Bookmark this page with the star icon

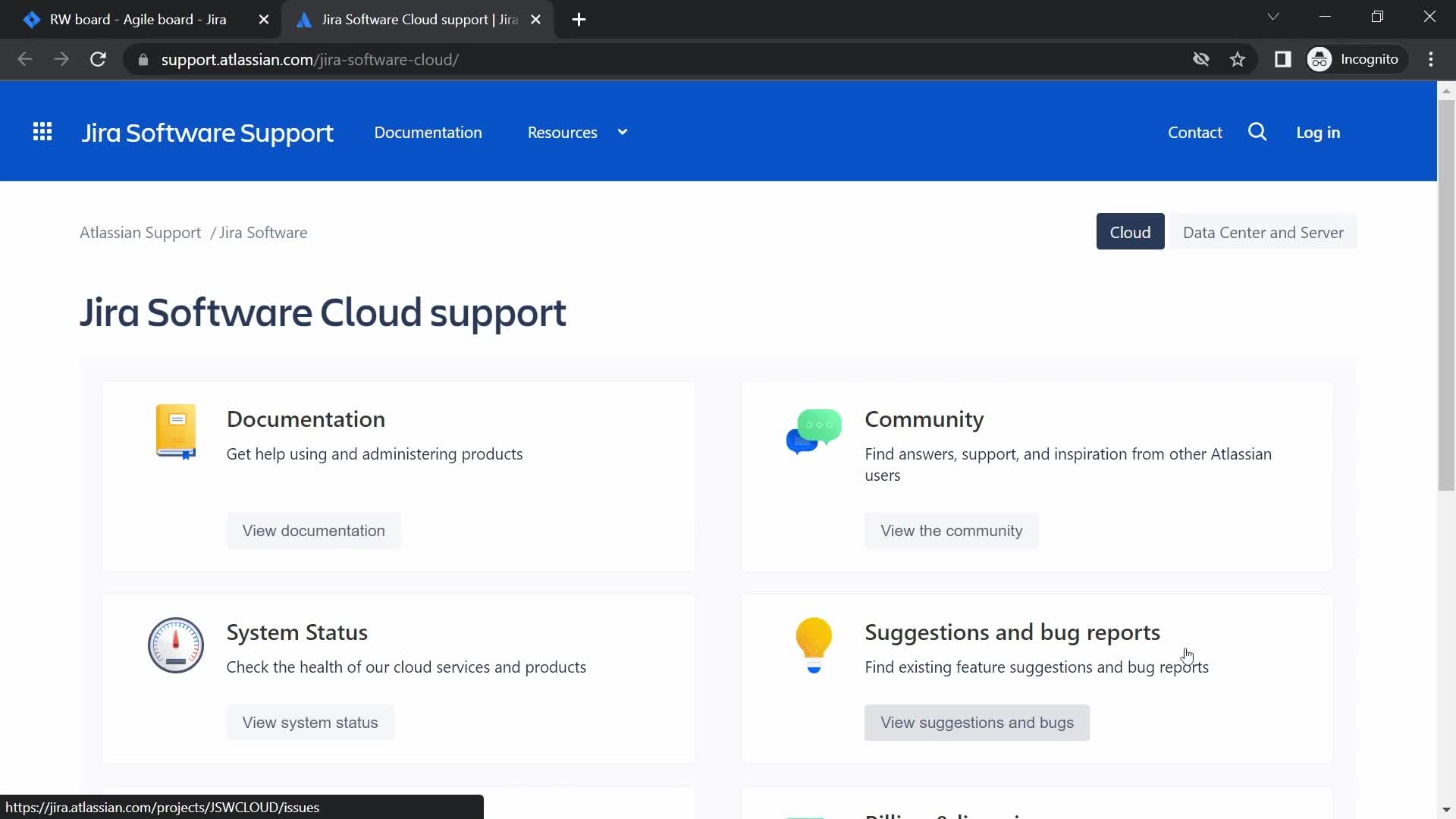[x=1238, y=59]
